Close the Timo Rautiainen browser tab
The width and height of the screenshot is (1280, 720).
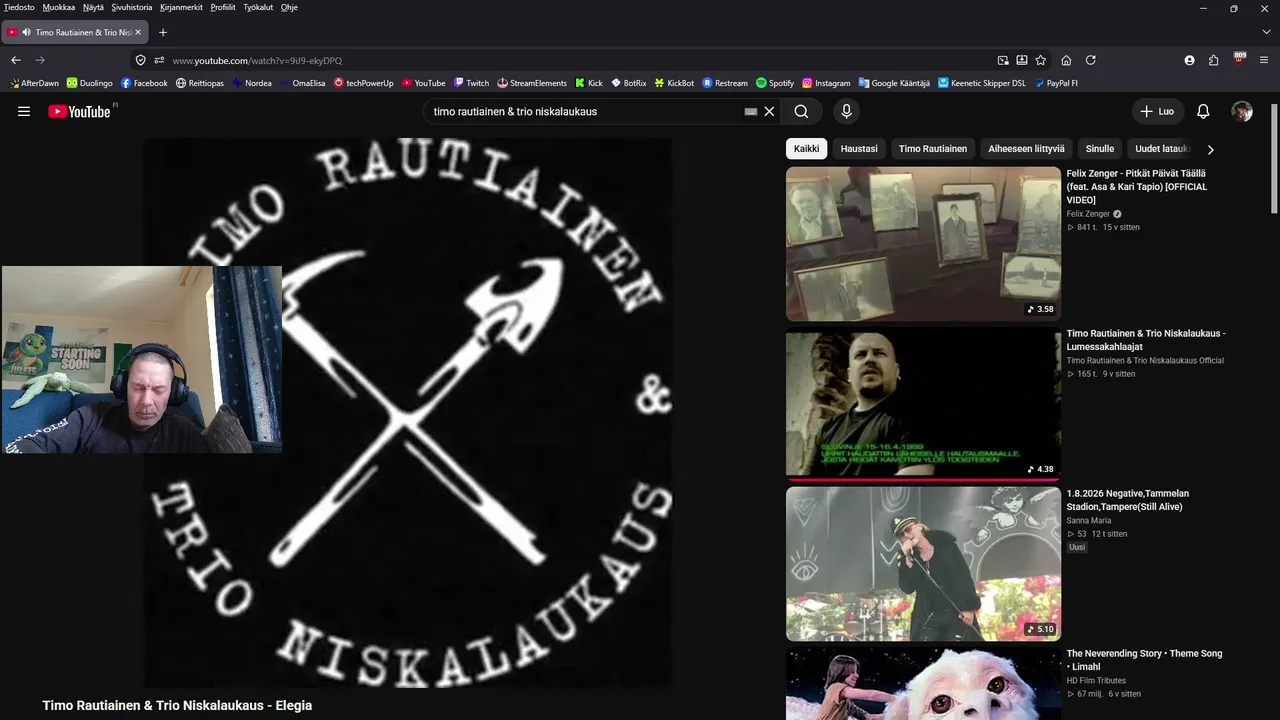(138, 32)
